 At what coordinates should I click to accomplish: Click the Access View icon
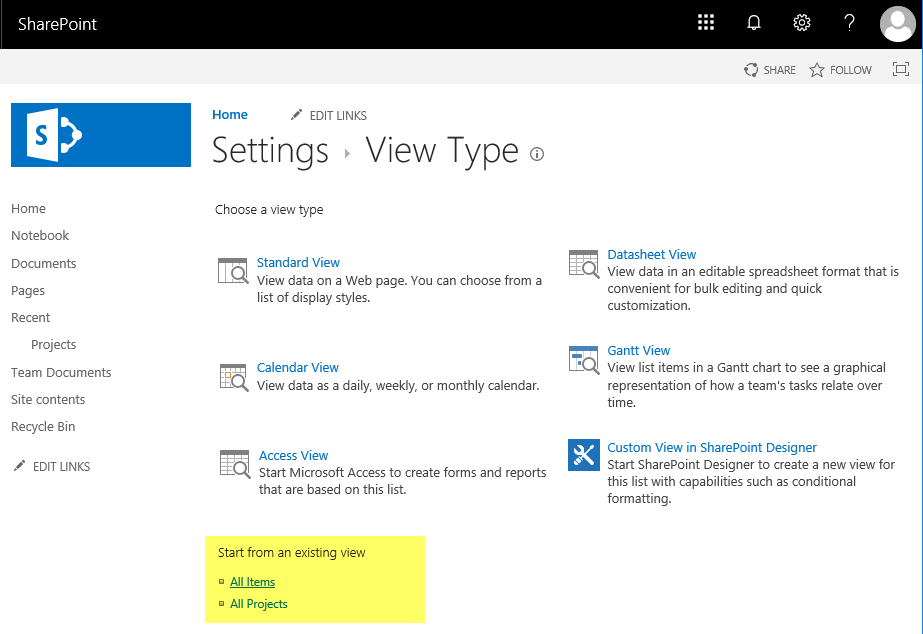point(235,464)
